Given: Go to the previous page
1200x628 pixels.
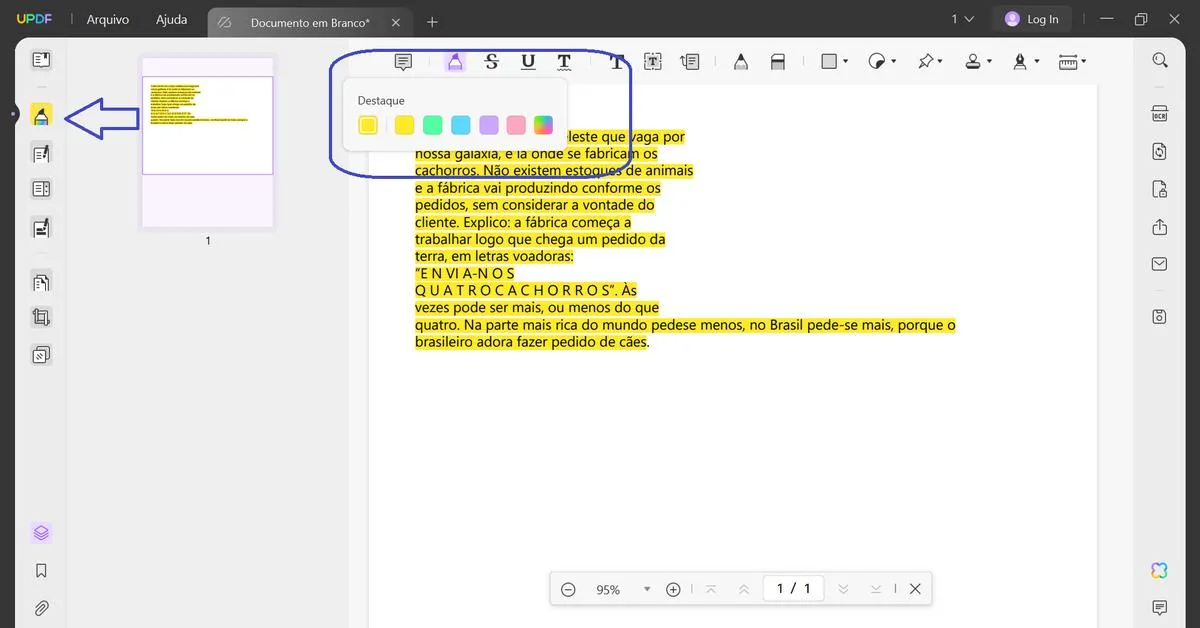Looking at the screenshot, I should (x=743, y=589).
